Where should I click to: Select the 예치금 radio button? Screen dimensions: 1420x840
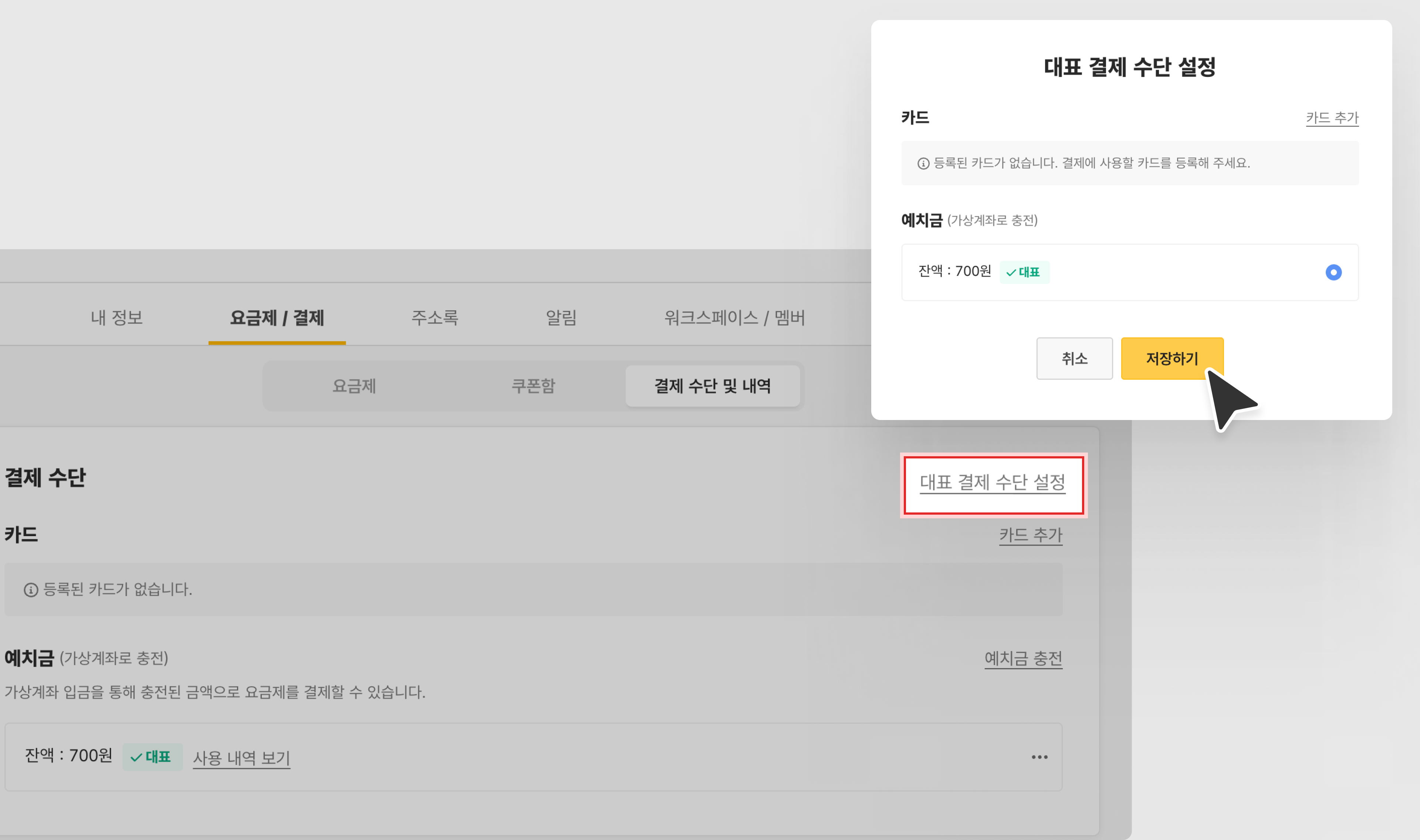1333,272
